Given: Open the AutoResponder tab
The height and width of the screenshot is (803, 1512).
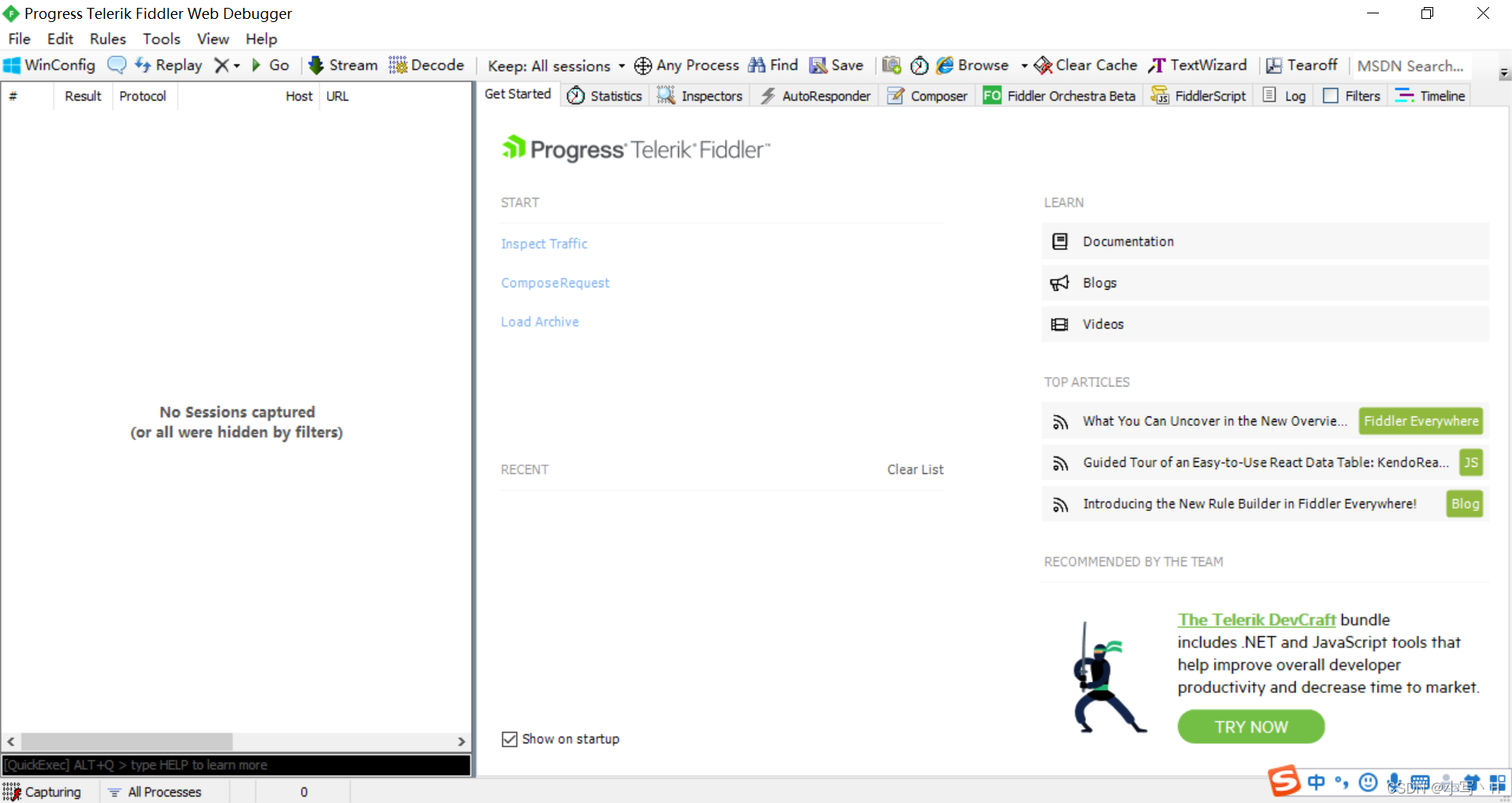Looking at the screenshot, I should click(815, 96).
